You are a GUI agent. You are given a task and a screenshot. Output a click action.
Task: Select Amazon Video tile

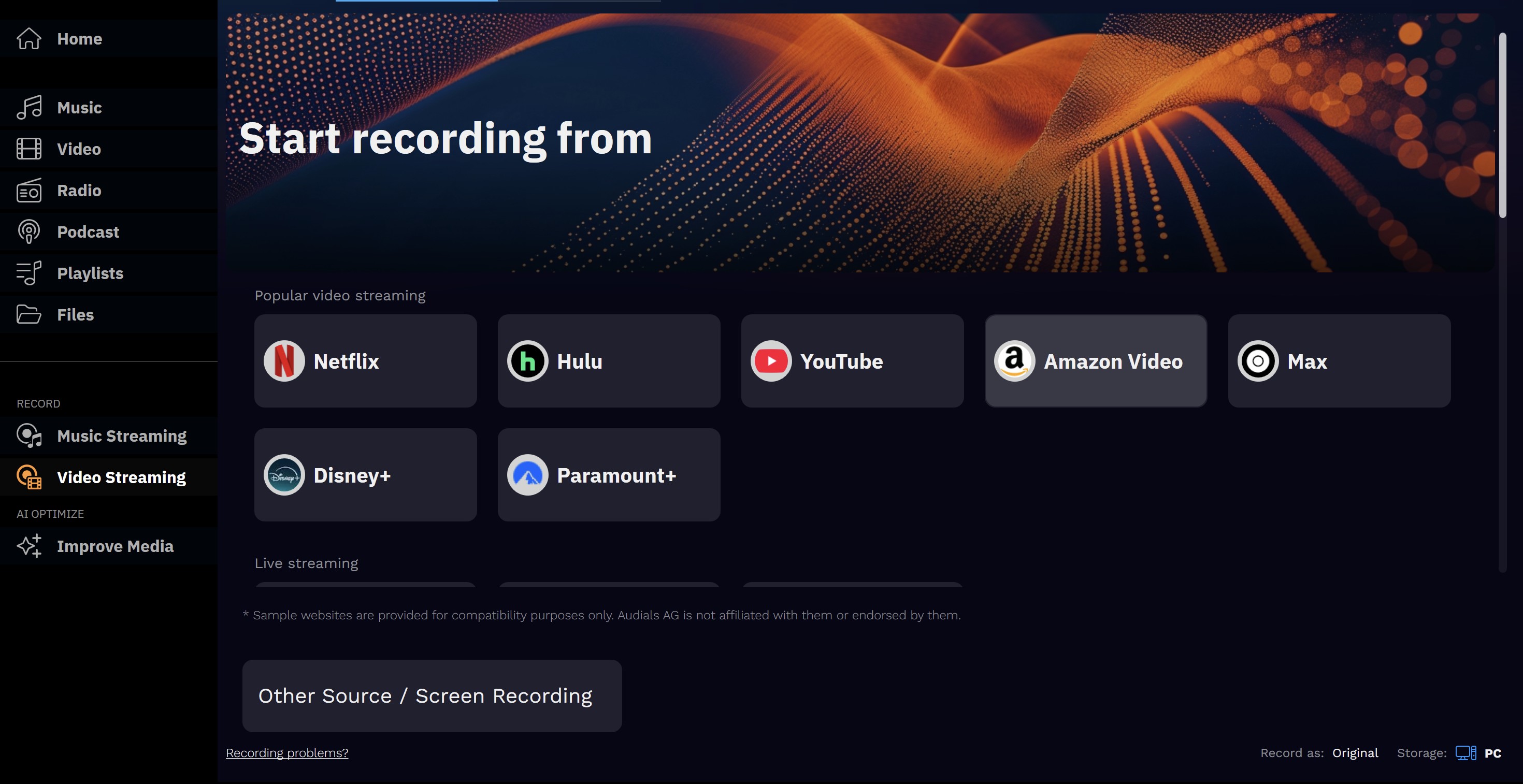tap(1096, 361)
